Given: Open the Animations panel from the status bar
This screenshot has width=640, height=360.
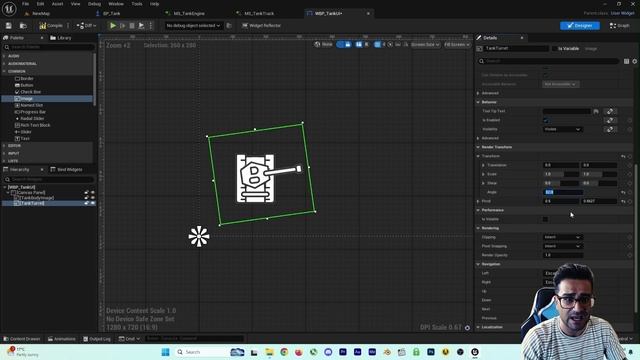Looking at the screenshot, I should [x=62, y=339].
